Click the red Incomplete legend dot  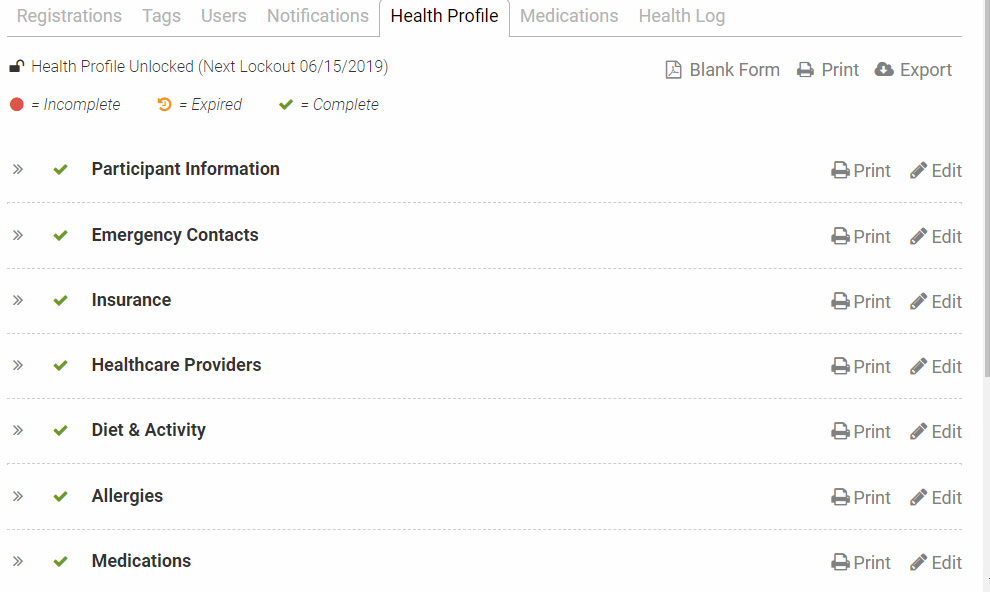pos(17,105)
